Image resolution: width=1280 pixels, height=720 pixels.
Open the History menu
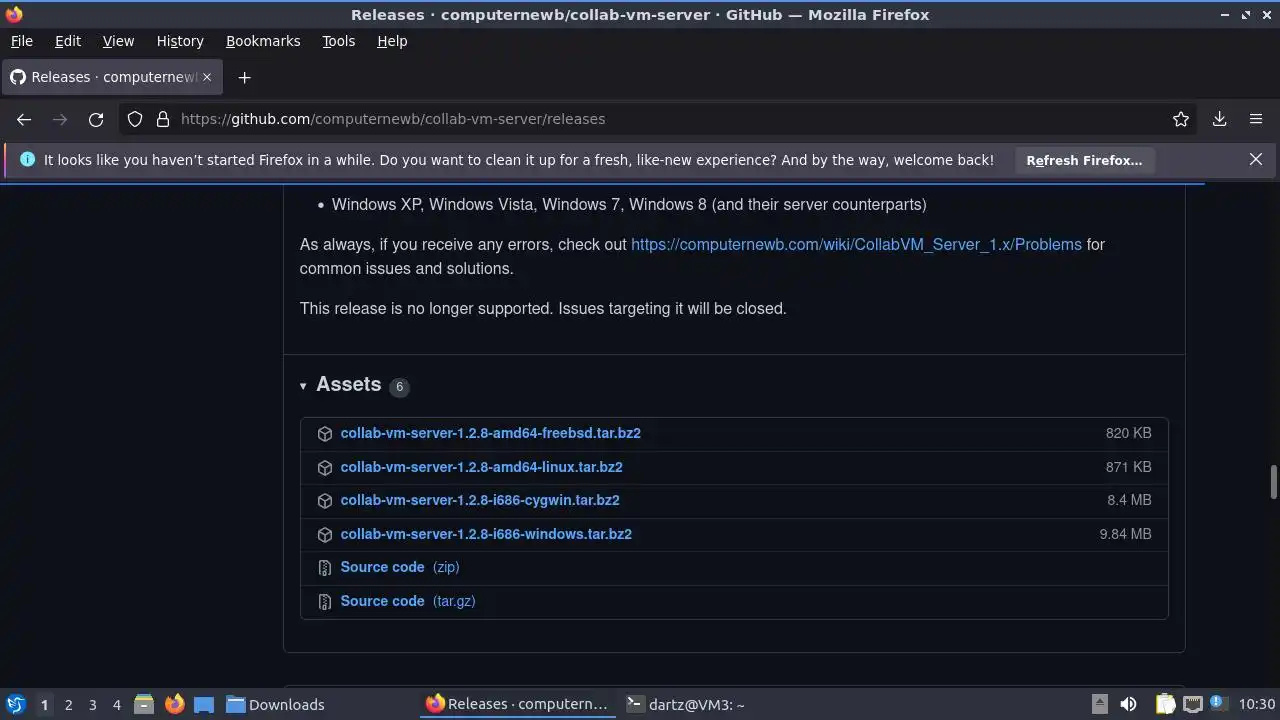(180, 41)
